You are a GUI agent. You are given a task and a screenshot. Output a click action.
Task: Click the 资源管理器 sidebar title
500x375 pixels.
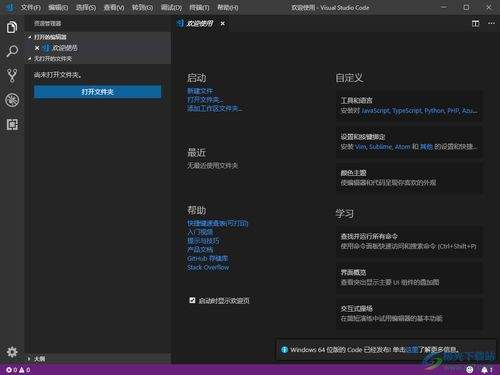(x=47, y=23)
